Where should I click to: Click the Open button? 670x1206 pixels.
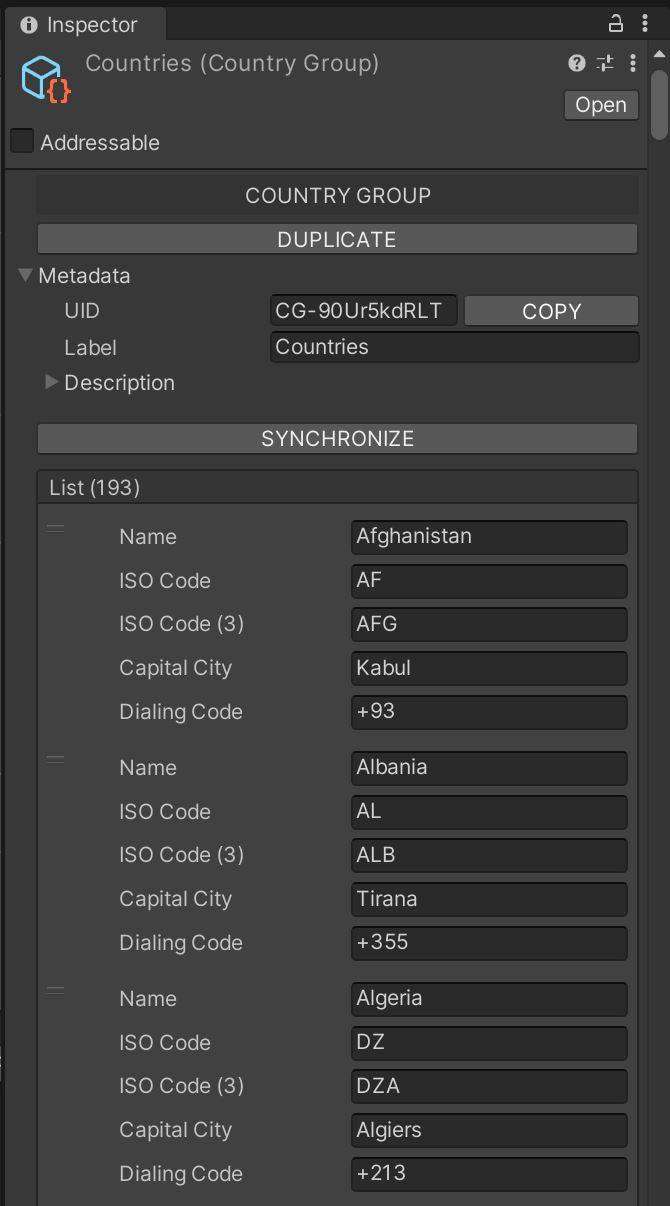point(601,105)
